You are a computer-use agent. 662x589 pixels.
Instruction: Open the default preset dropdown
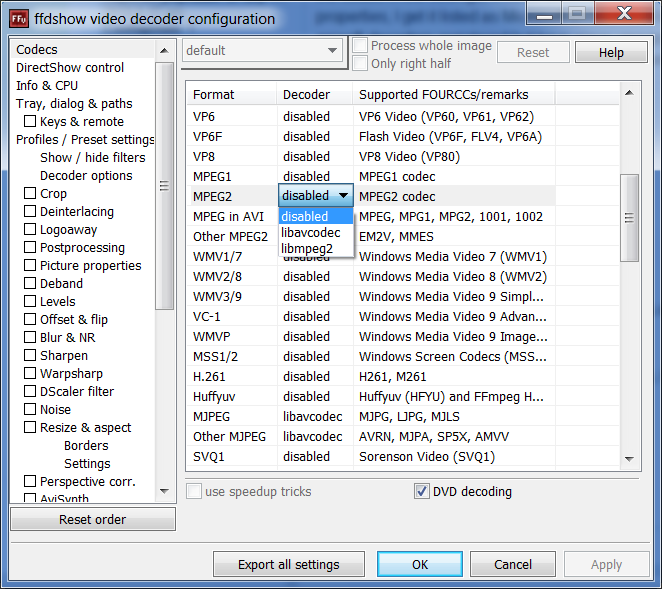[262, 51]
